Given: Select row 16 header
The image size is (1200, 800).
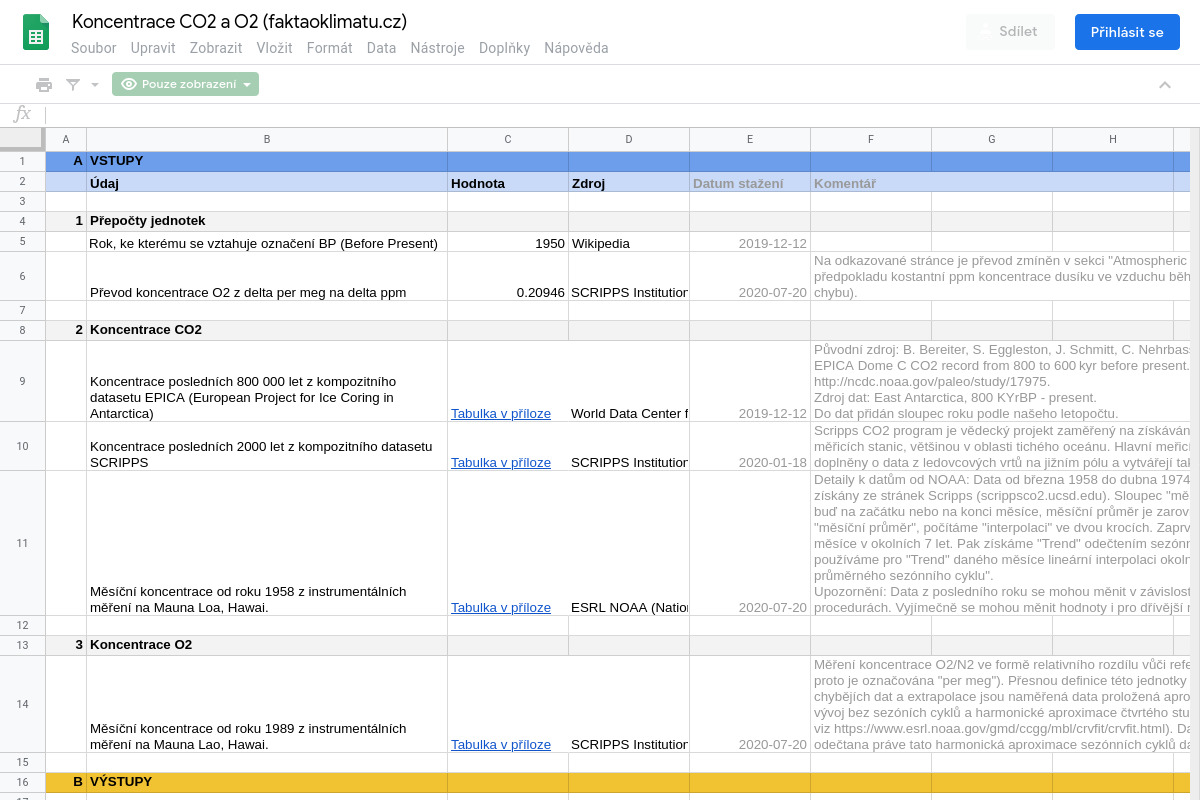Looking at the screenshot, I should pos(22,782).
